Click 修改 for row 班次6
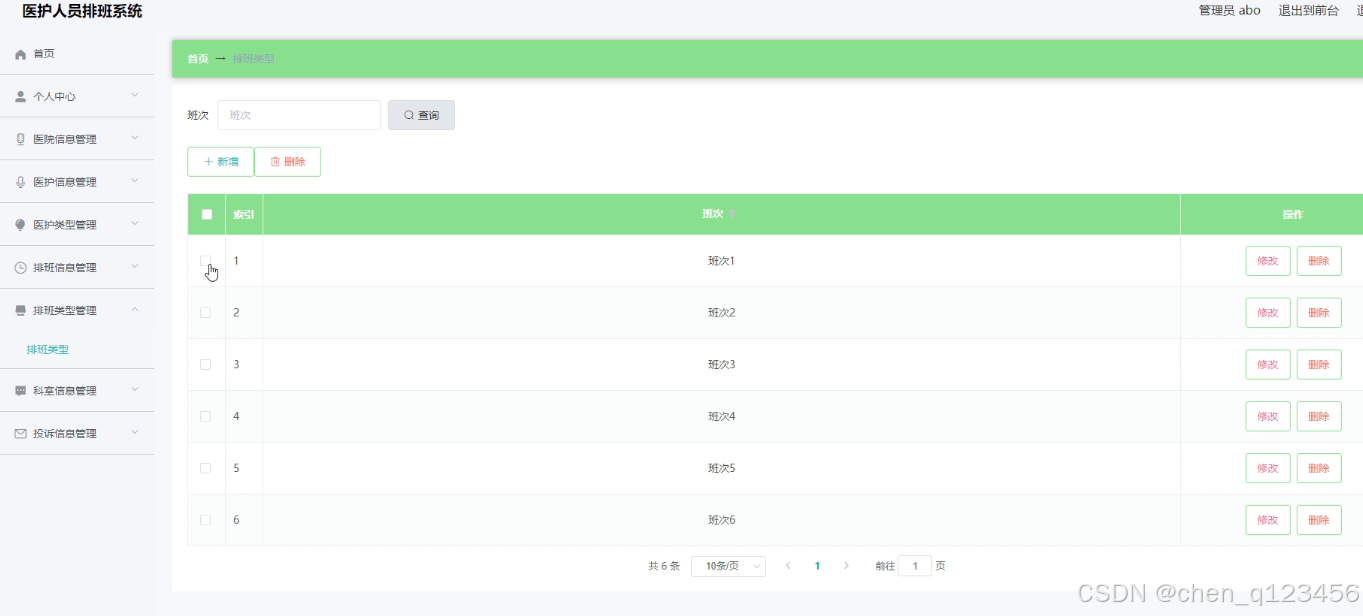Viewport: 1363px width, 616px height. 1268,520
